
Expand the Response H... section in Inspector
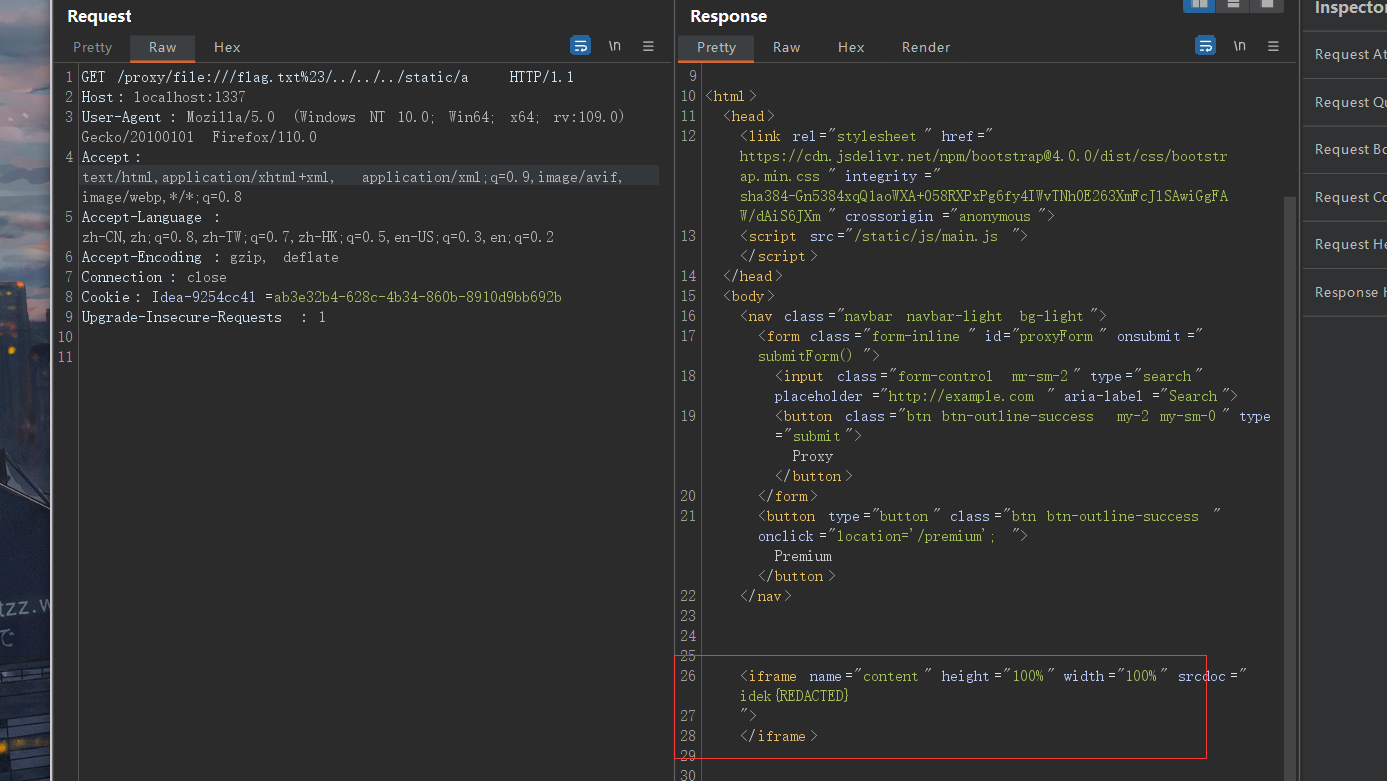pyautogui.click(x=1345, y=292)
